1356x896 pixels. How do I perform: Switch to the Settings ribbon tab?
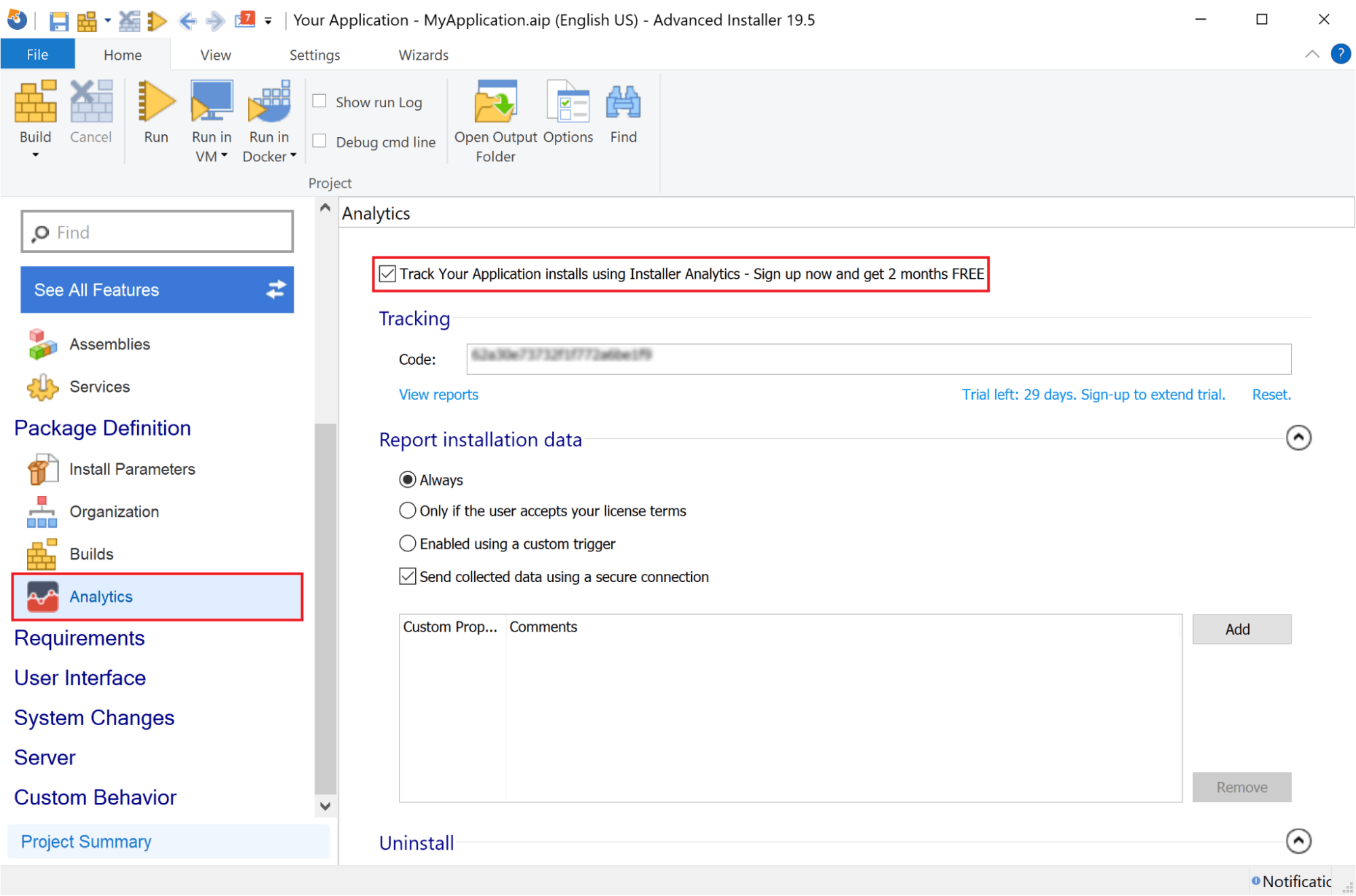click(x=315, y=54)
